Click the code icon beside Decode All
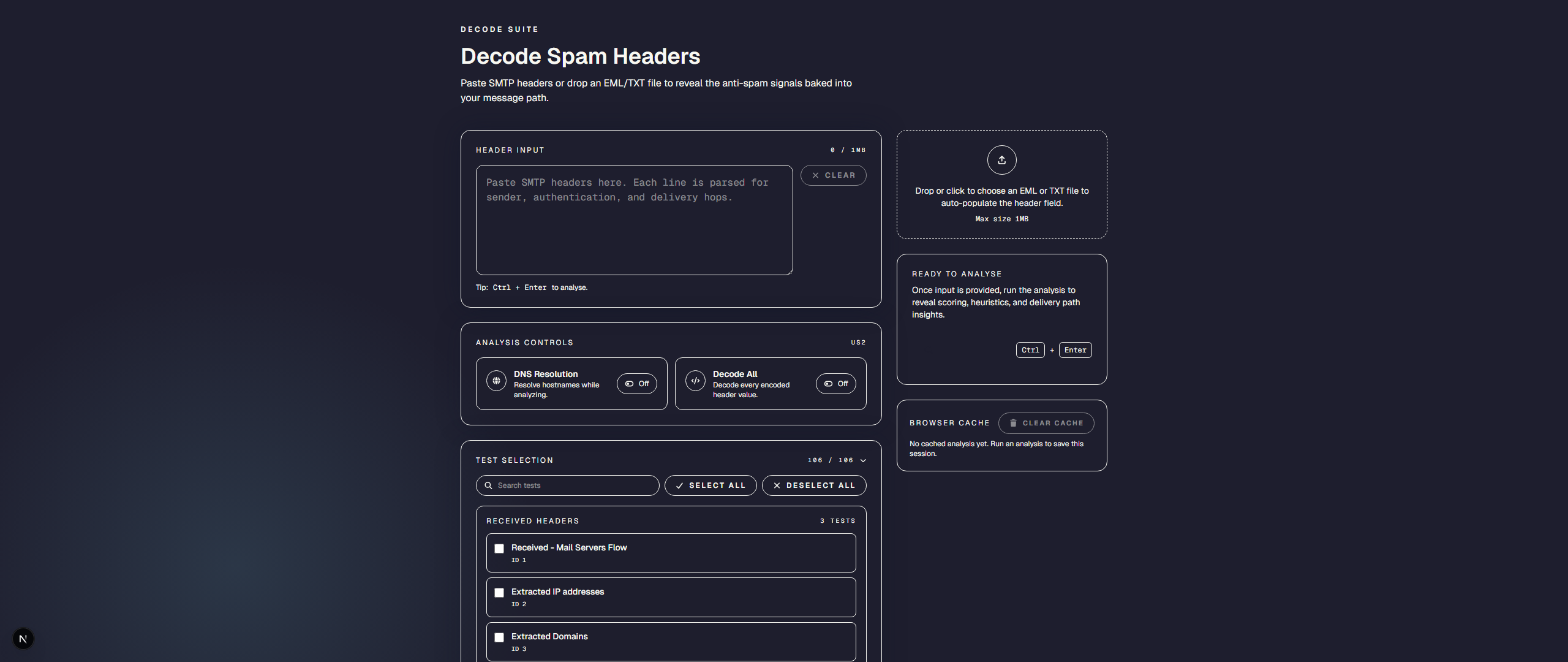The image size is (1568, 662). pos(695,381)
